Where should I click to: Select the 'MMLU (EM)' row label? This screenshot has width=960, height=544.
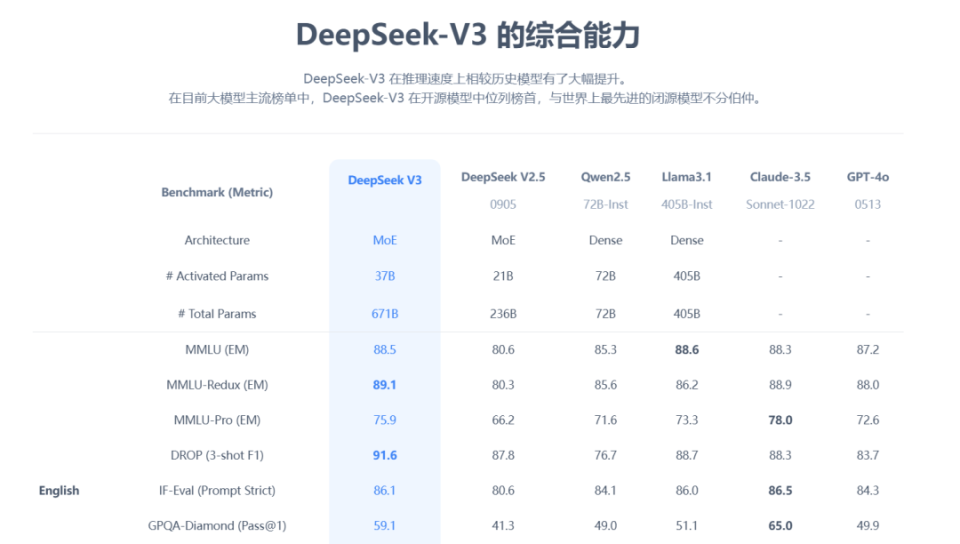click(x=217, y=349)
